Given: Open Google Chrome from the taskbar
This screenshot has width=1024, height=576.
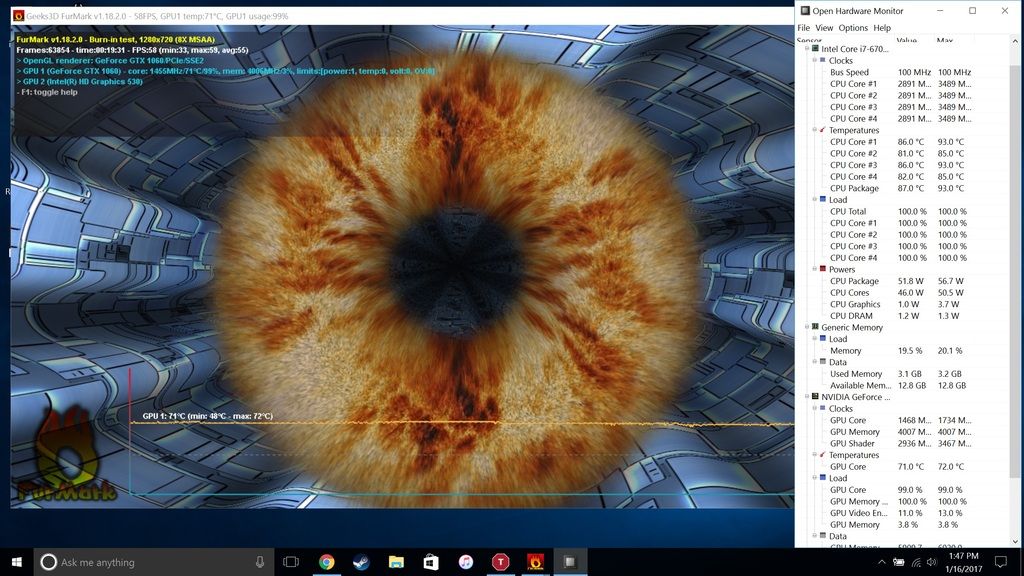Looking at the screenshot, I should (327, 562).
